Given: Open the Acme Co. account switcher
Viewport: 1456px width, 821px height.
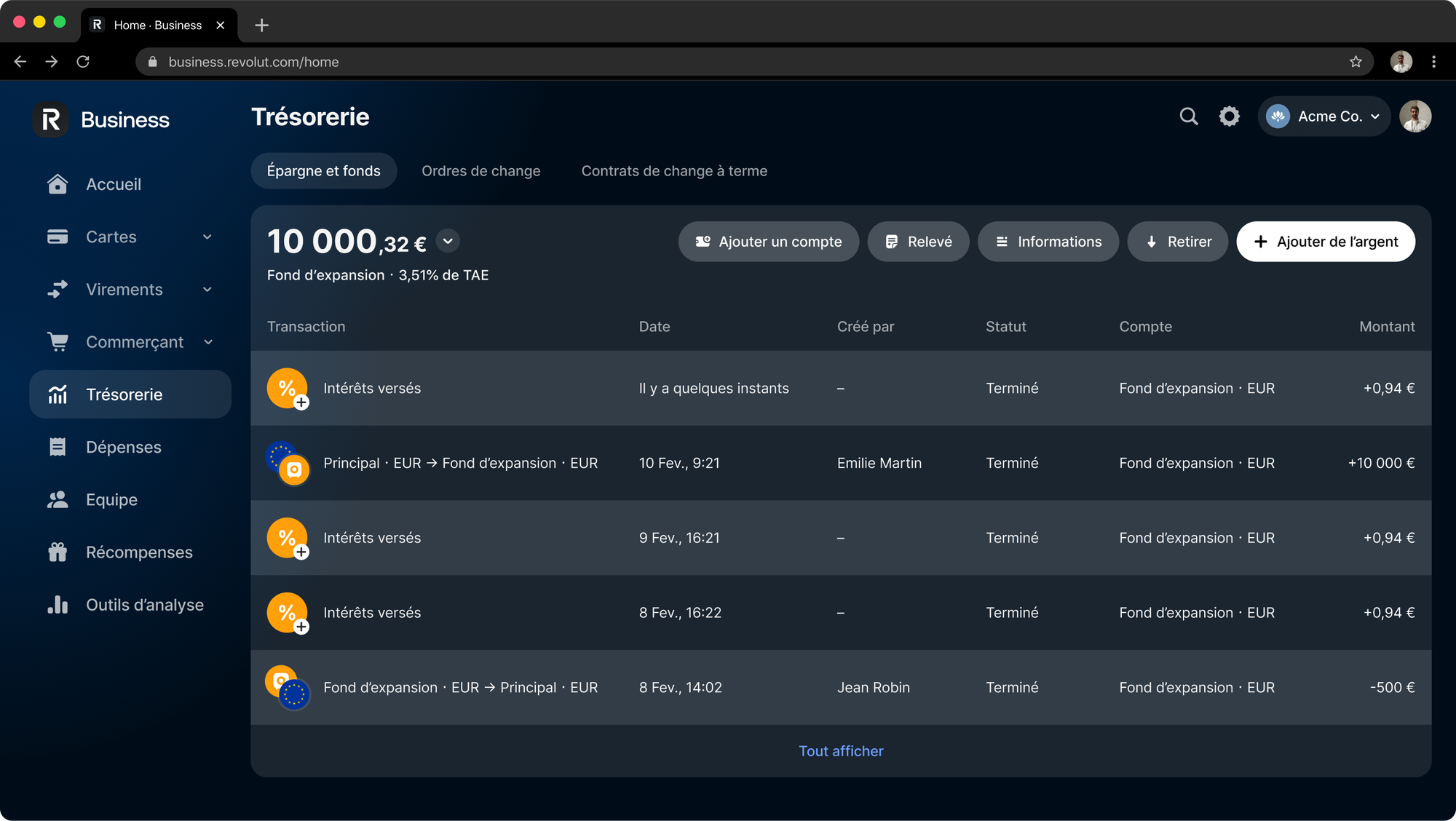Looking at the screenshot, I should [x=1324, y=116].
